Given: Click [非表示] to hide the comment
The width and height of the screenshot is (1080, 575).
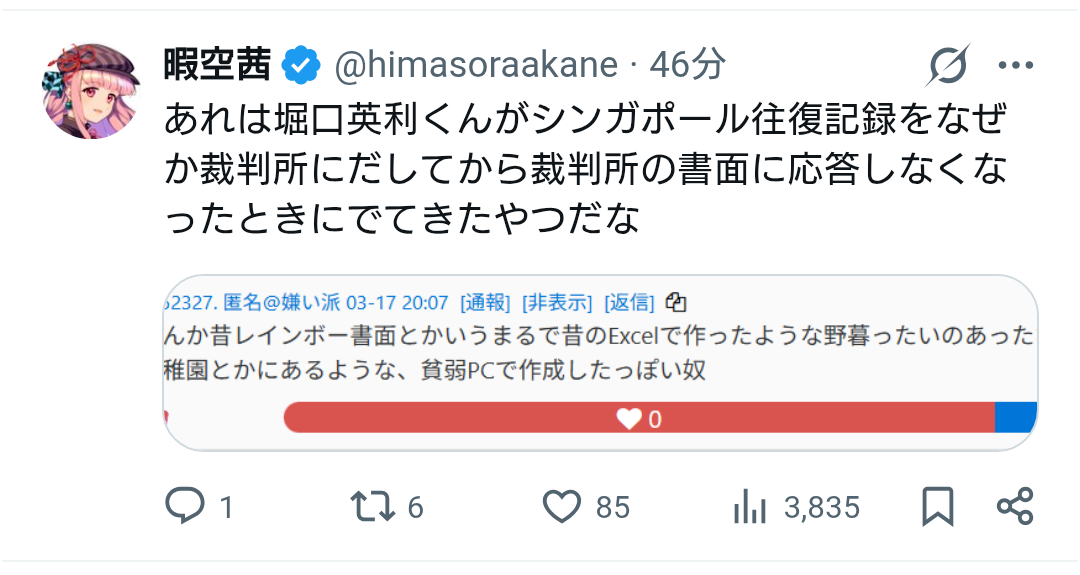Looking at the screenshot, I should click(558, 302).
